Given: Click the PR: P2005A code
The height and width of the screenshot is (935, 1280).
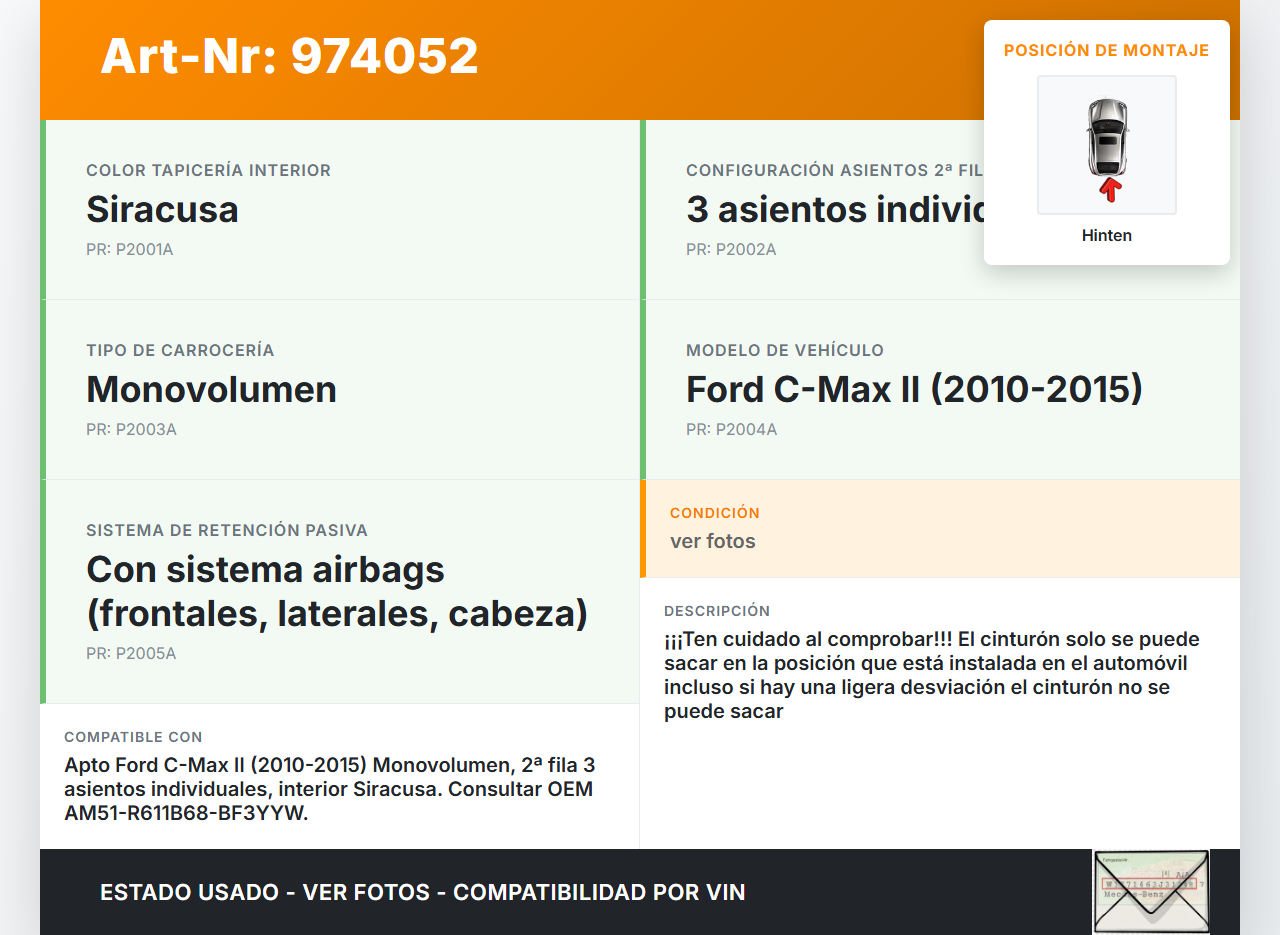Looking at the screenshot, I should point(131,653).
